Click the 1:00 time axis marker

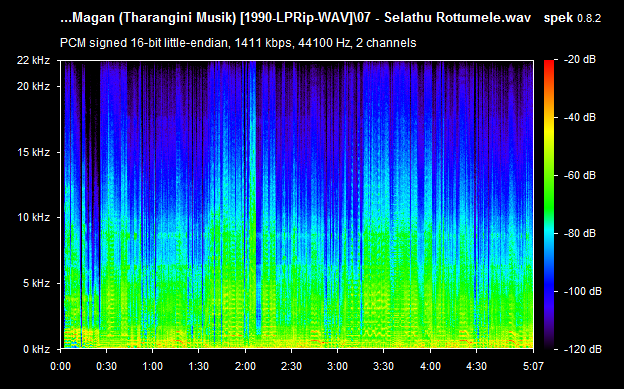tap(153, 366)
